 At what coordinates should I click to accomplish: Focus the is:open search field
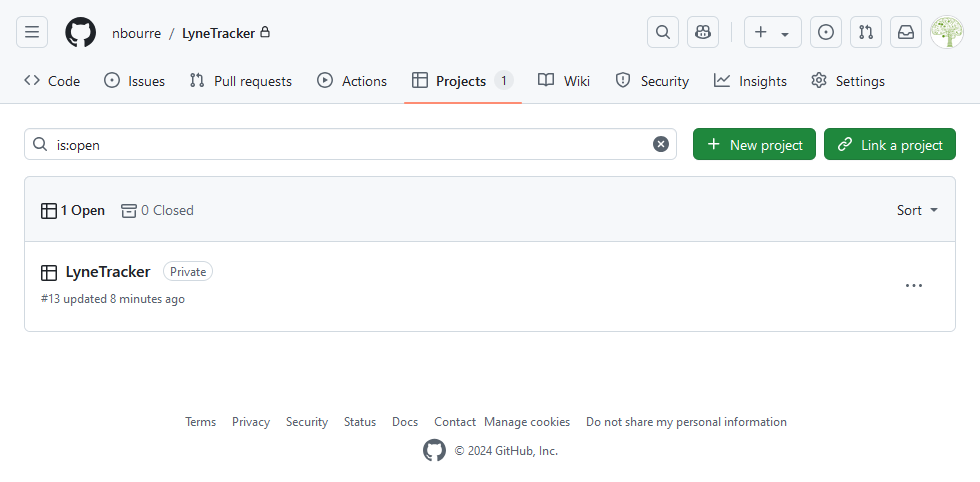coord(350,144)
